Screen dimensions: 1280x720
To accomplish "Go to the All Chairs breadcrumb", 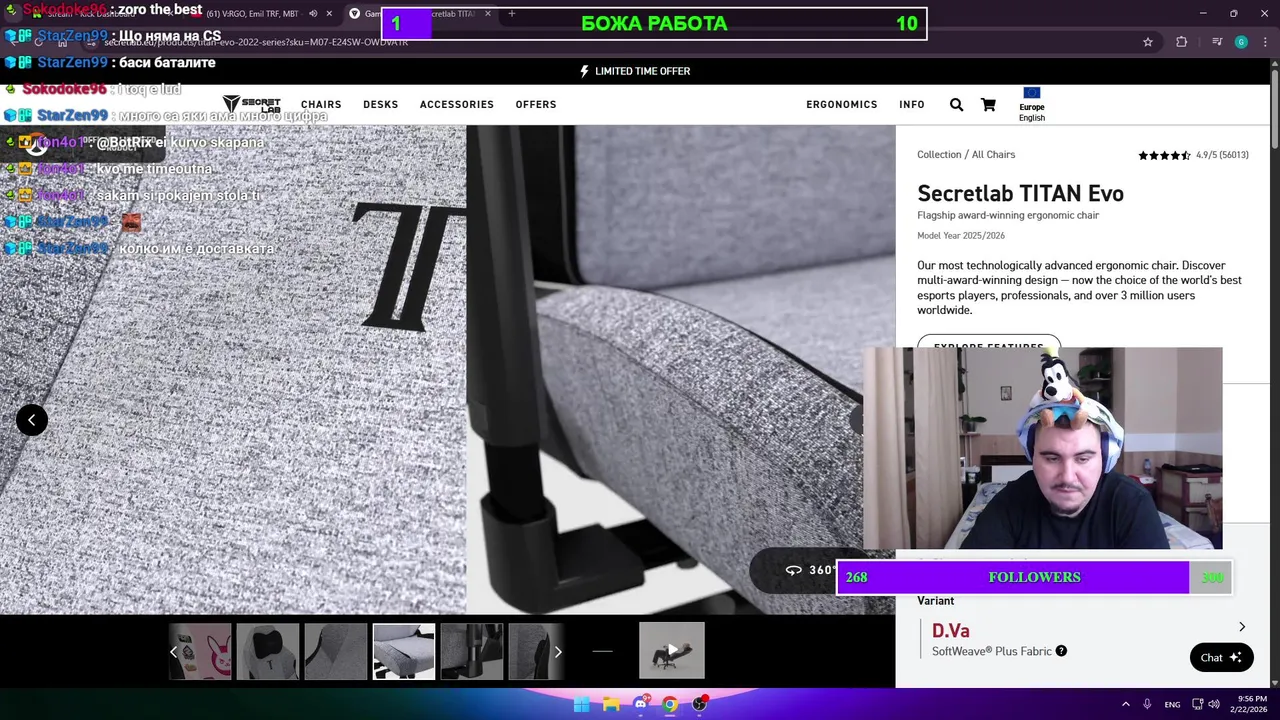I will pyautogui.click(x=993, y=154).
